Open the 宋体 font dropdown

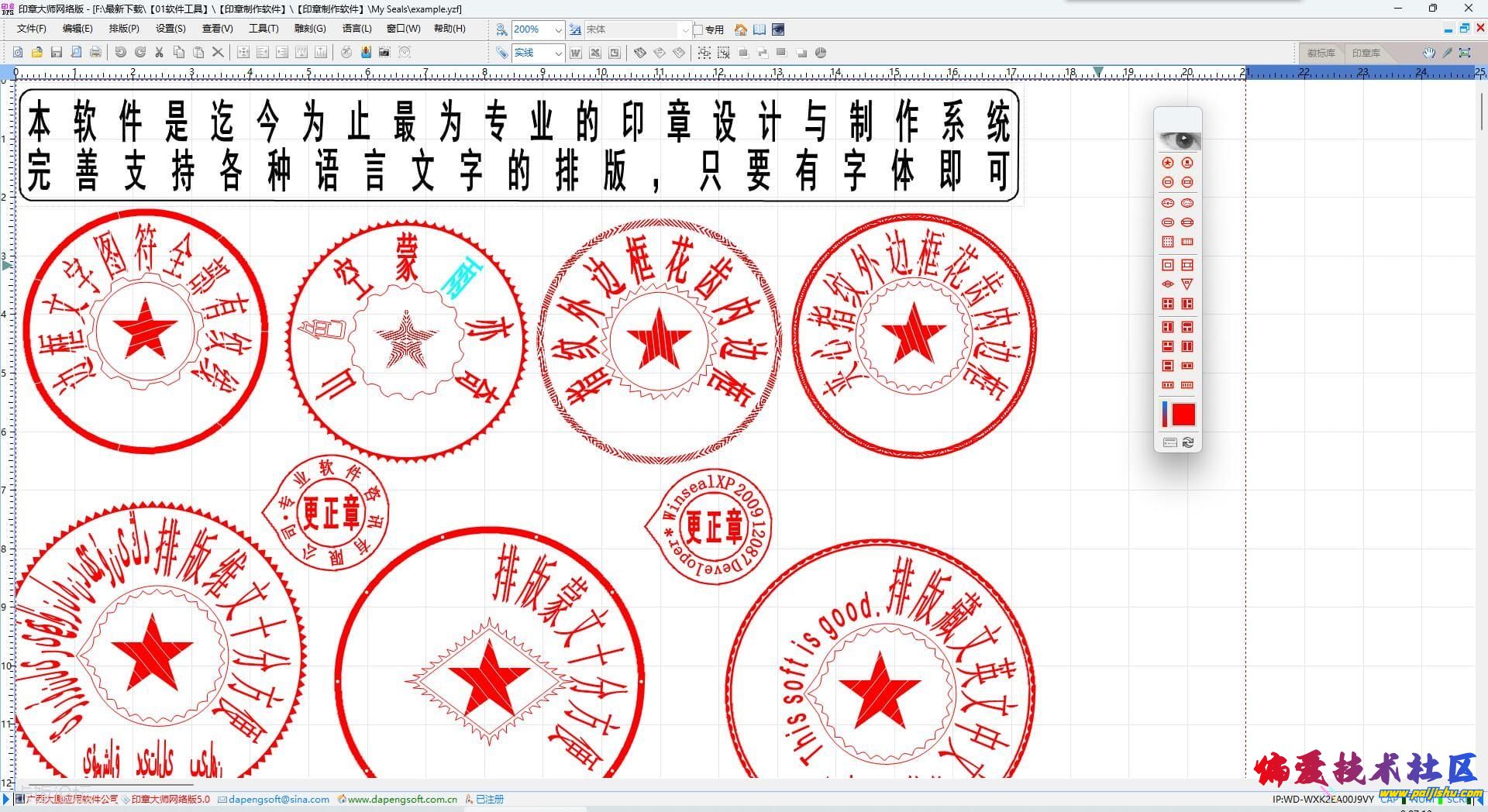coord(684,29)
